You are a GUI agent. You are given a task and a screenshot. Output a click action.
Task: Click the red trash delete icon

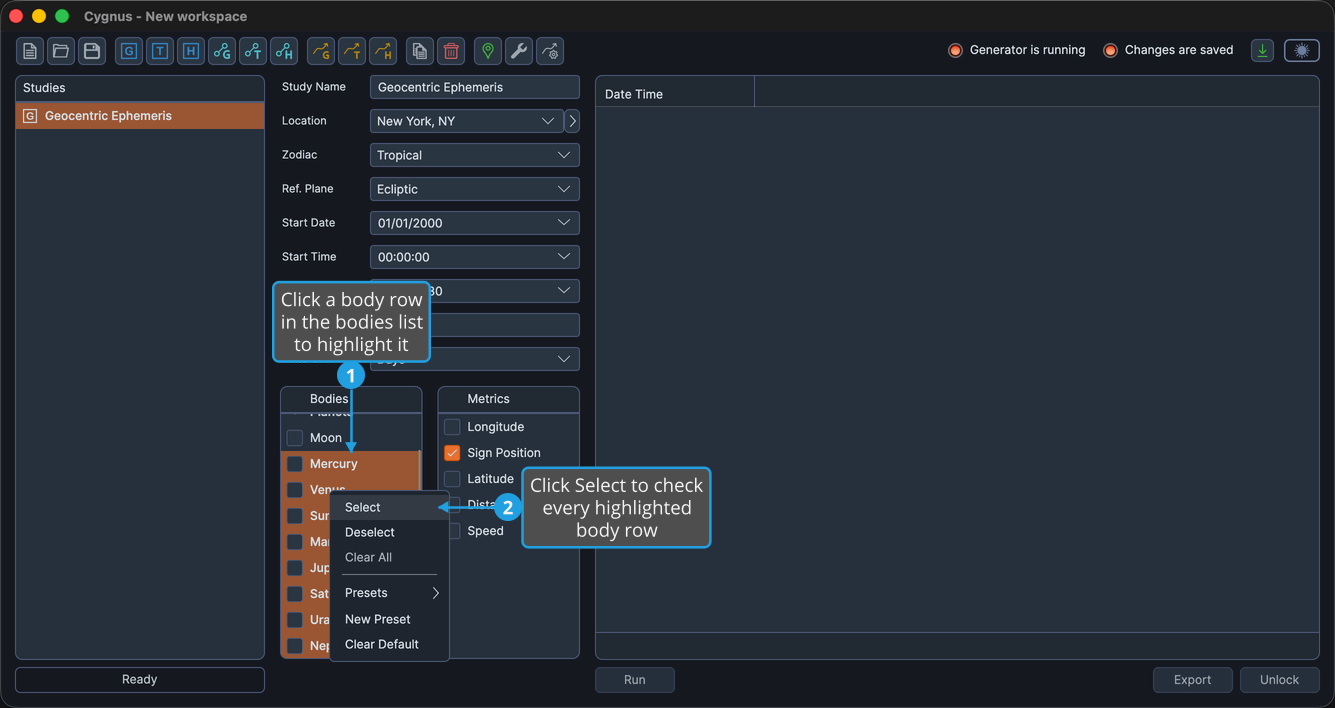451,51
